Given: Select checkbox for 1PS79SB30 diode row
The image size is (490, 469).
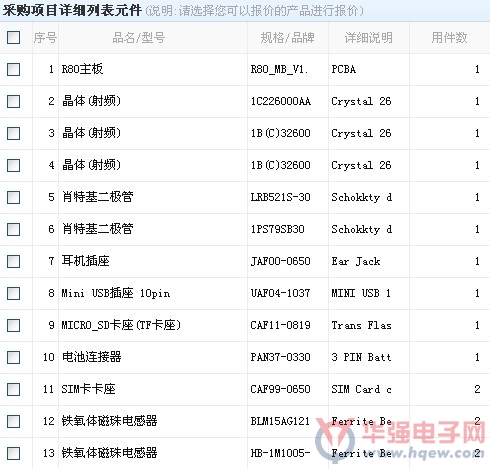Looking at the screenshot, I should 13,229.
